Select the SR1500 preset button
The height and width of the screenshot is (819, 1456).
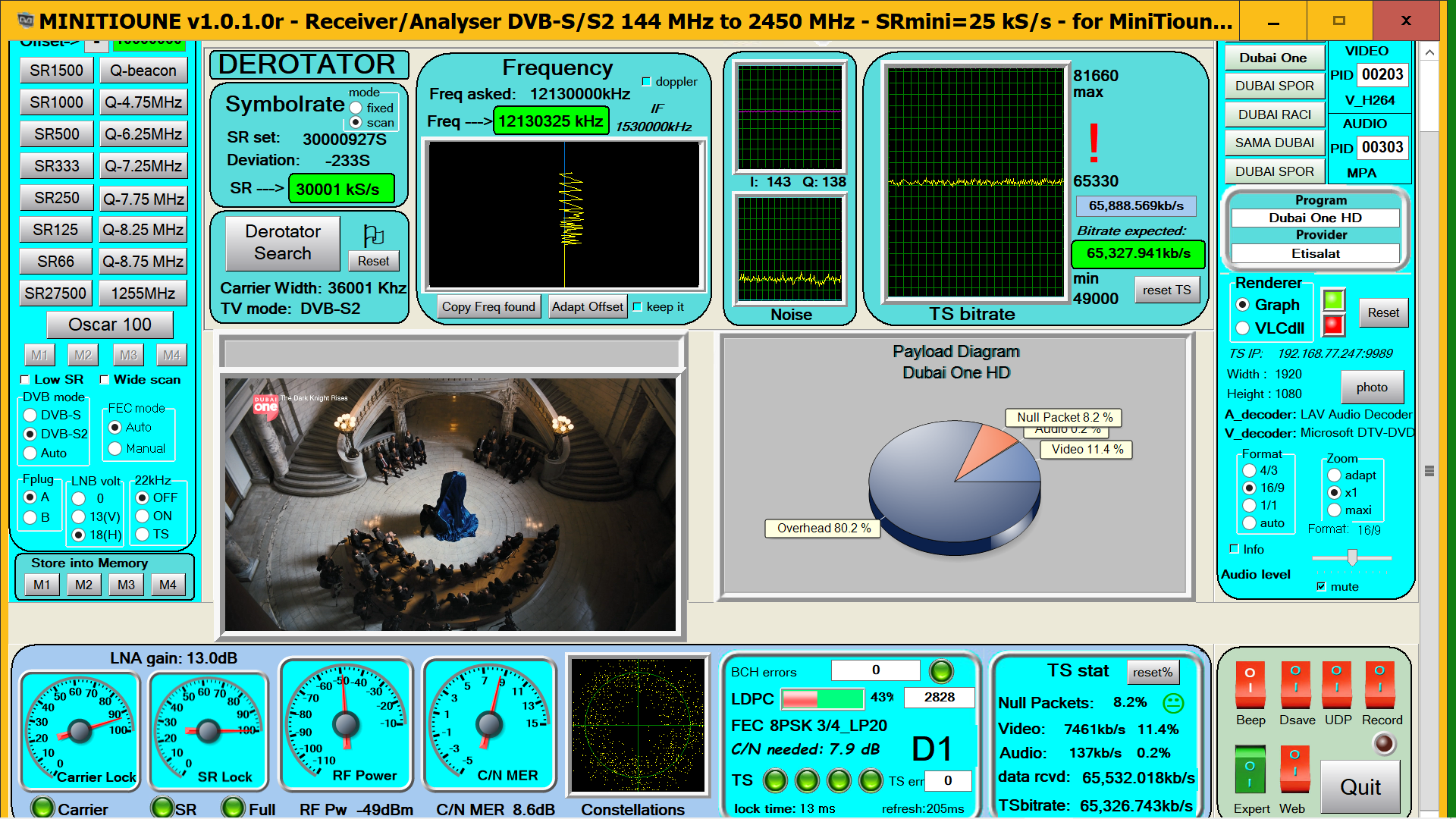[x=56, y=71]
